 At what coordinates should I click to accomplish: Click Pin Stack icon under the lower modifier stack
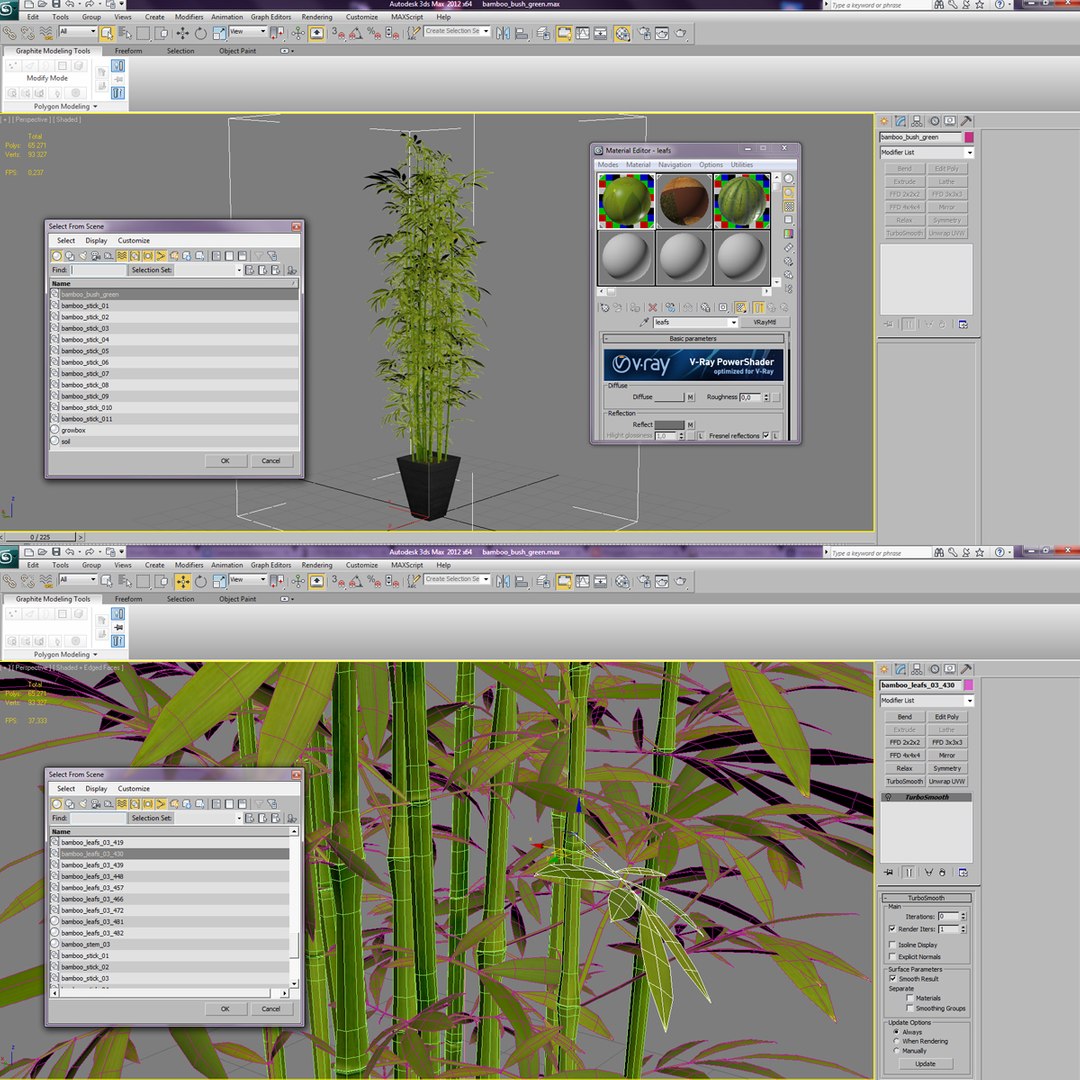point(889,872)
